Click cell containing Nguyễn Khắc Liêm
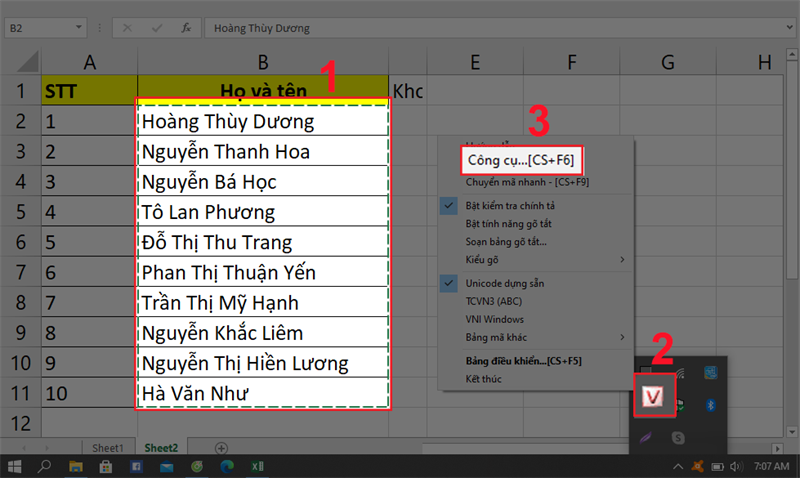The image size is (800, 478). coord(263,333)
